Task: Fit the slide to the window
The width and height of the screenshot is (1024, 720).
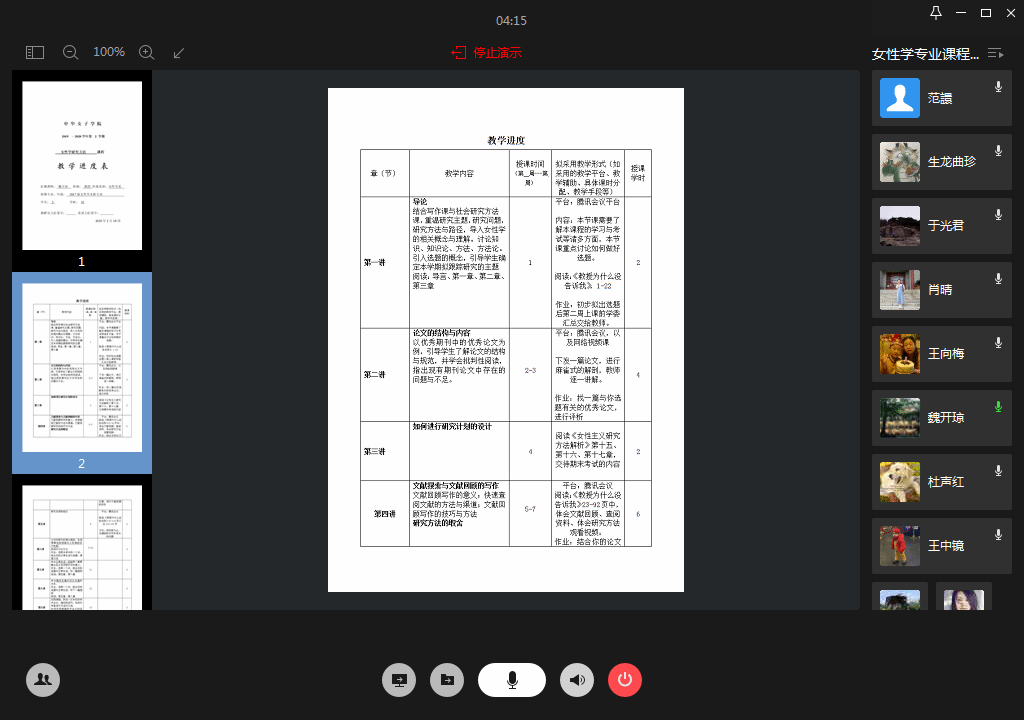Action: 179,52
